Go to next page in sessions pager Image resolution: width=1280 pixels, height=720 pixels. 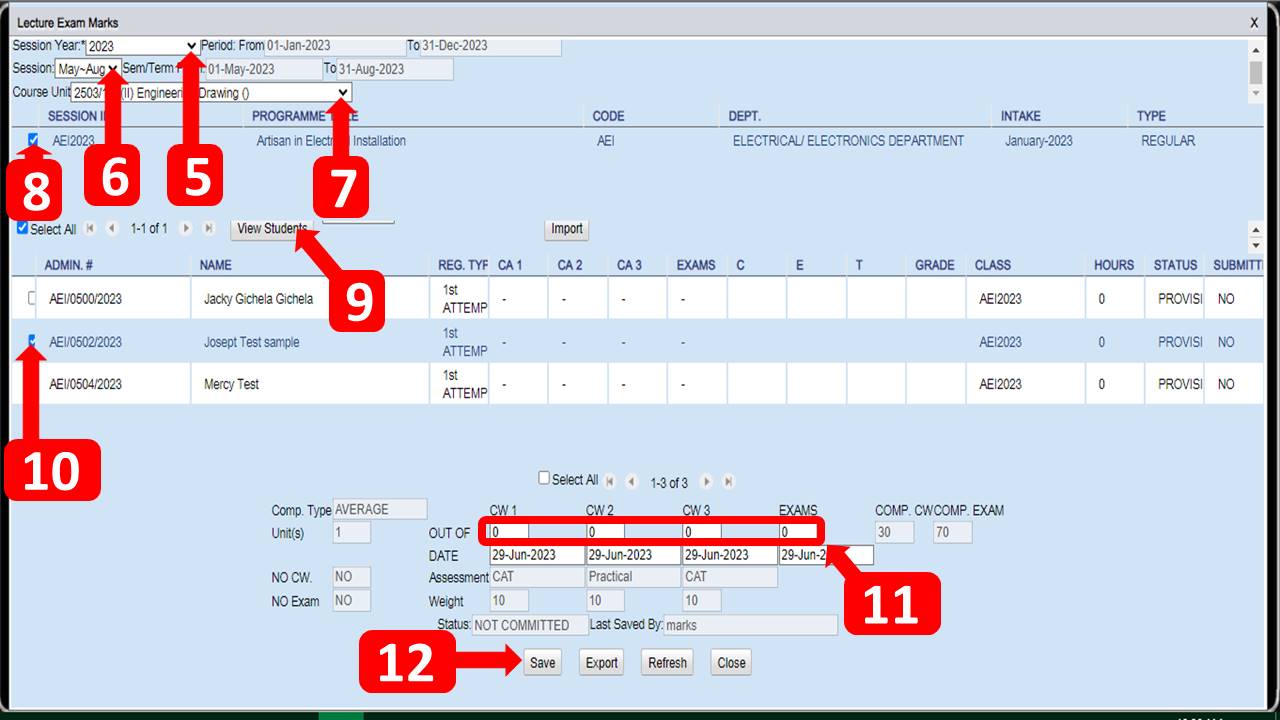pos(186,228)
